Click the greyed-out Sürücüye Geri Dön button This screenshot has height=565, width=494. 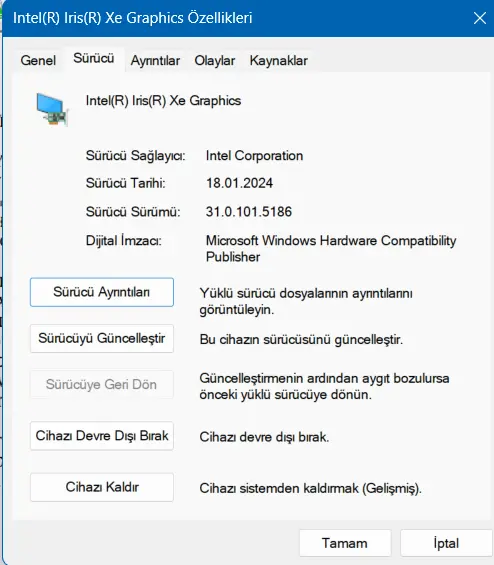coord(102,384)
